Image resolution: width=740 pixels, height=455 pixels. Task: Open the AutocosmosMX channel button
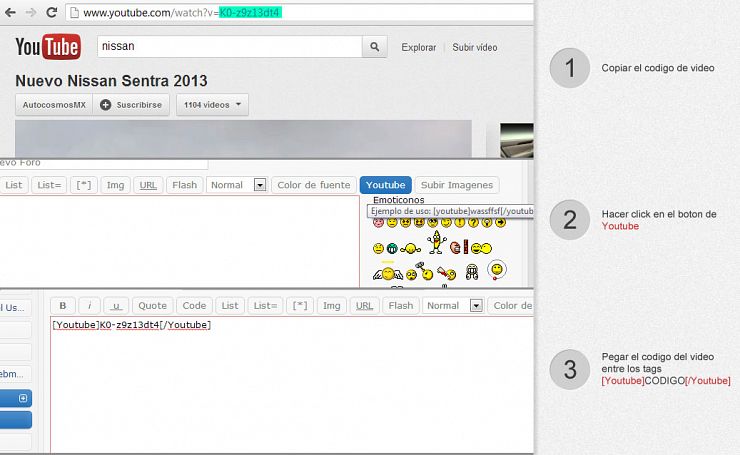(x=54, y=105)
